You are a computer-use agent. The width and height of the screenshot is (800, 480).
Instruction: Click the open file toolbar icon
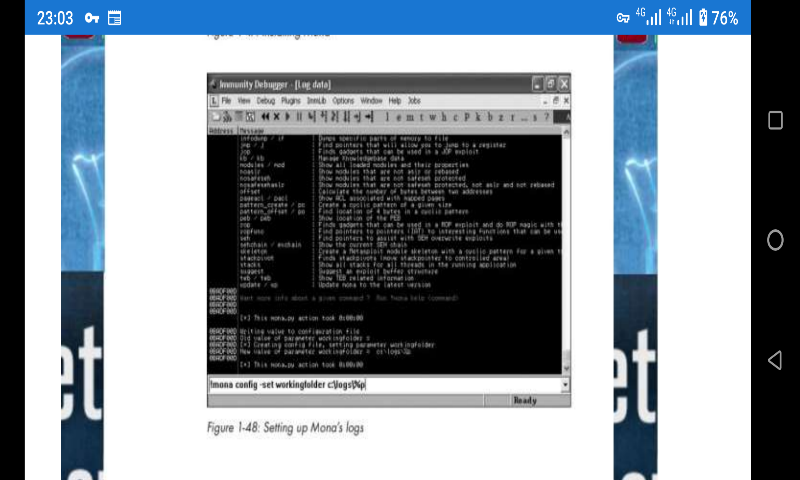coord(216,117)
